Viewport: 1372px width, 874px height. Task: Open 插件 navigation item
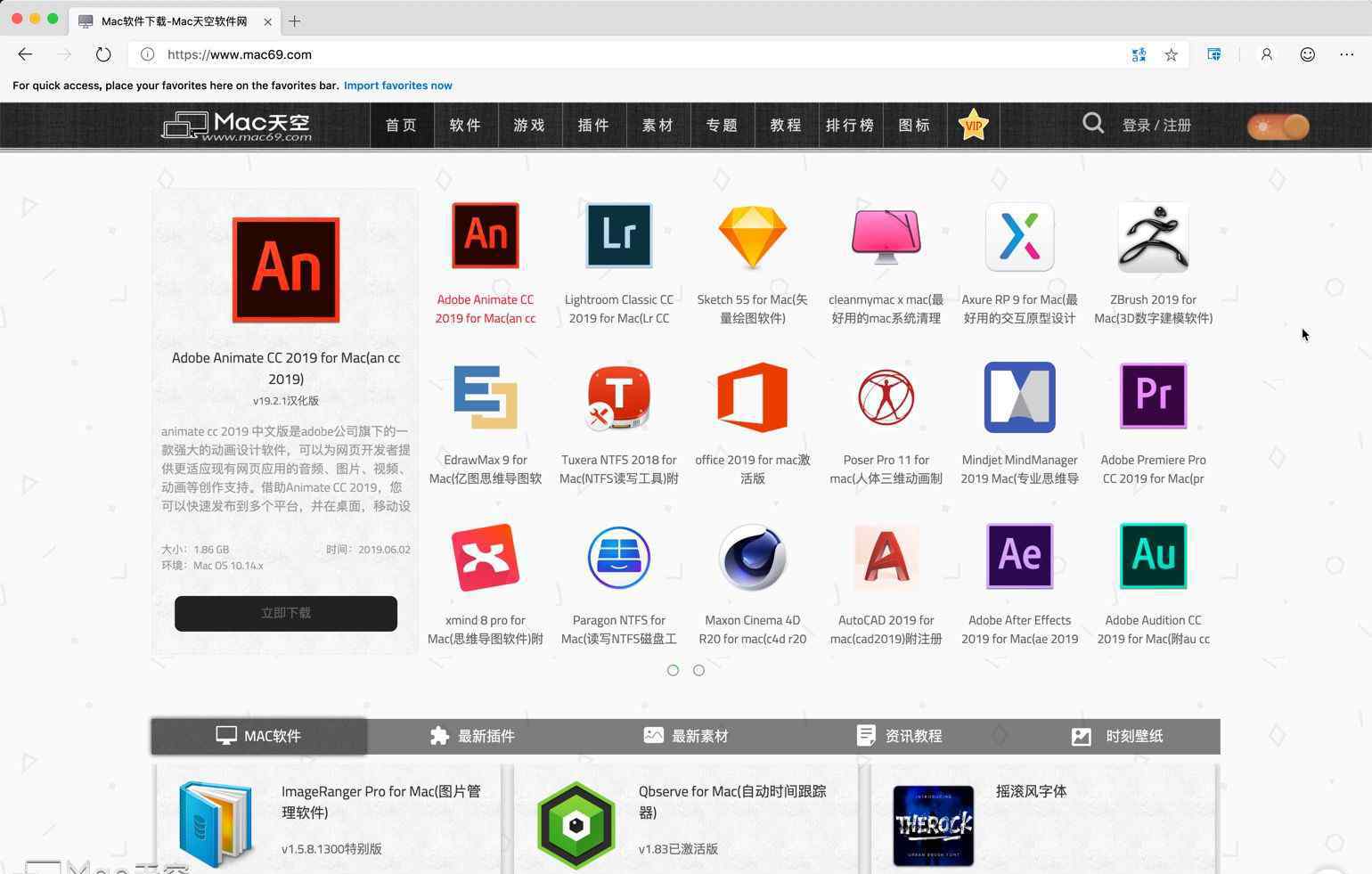pyautogui.click(x=593, y=125)
